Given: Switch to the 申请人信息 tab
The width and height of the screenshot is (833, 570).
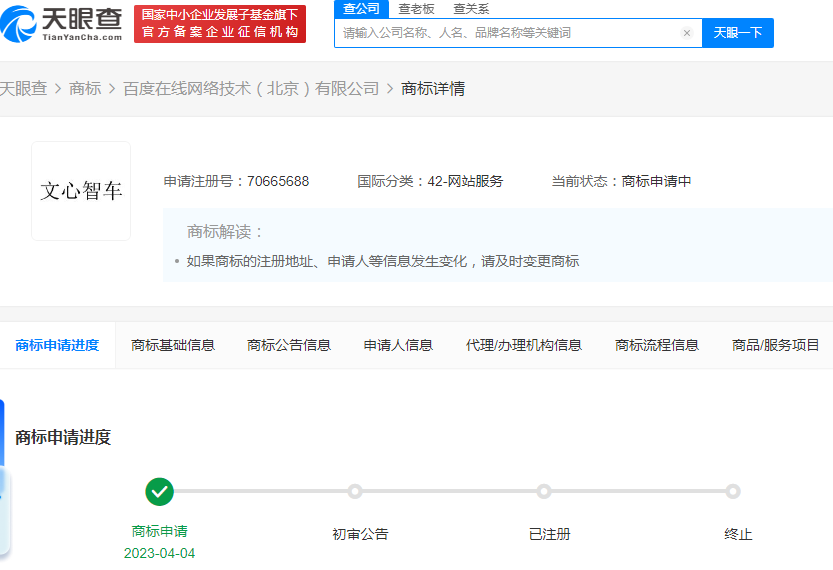Looking at the screenshot, I should click(398, 345).
